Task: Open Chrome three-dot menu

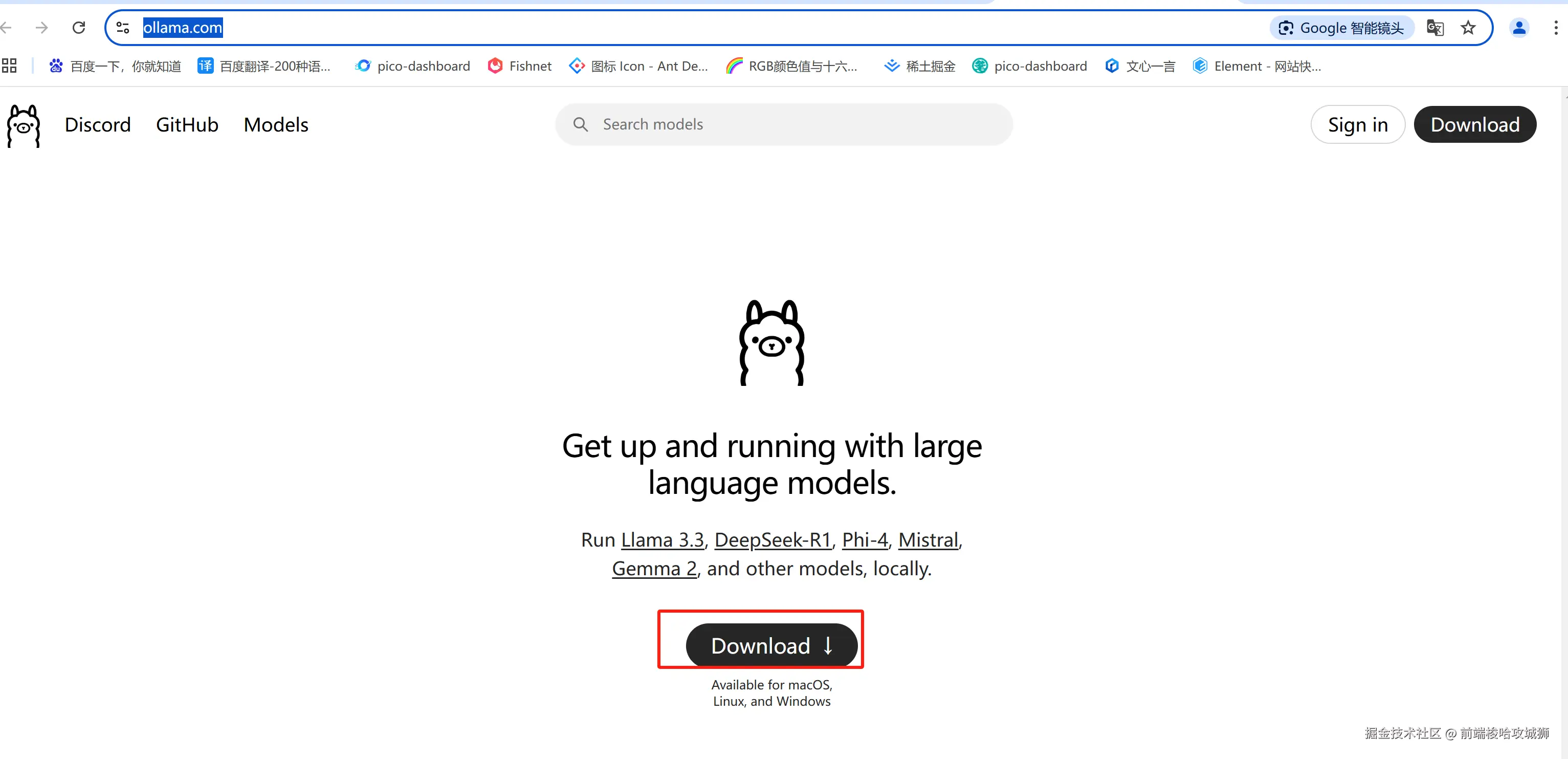Action: [1556, 28]
